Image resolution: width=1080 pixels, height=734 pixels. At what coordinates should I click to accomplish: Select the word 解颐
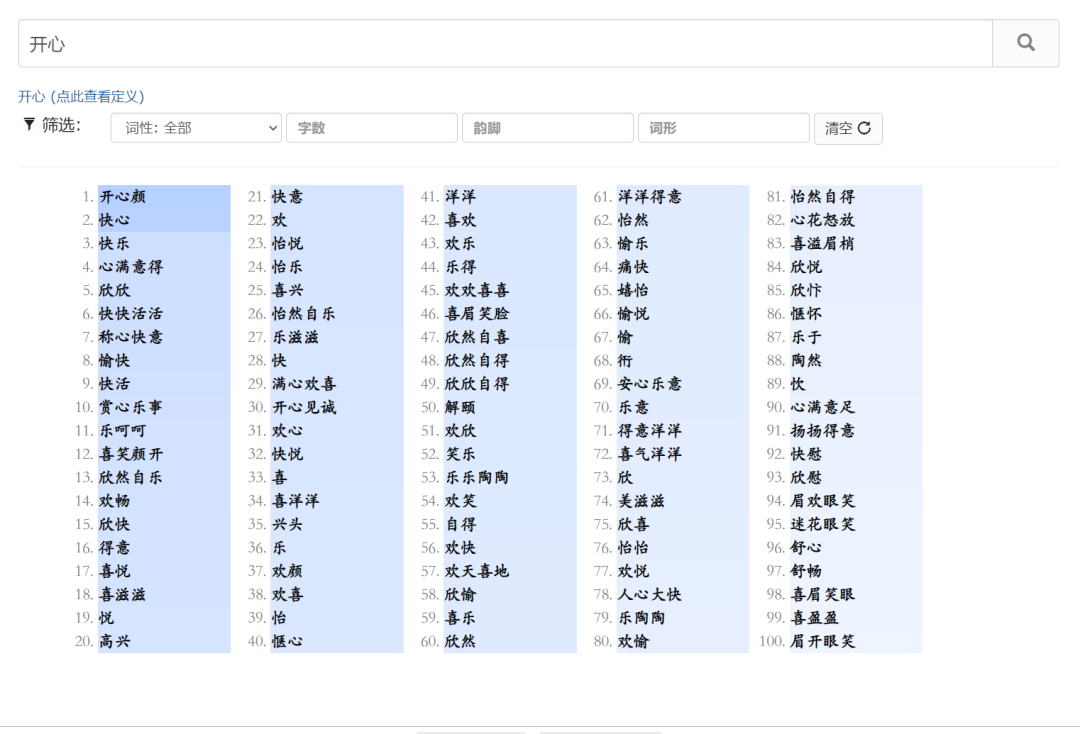coord(460,408)
